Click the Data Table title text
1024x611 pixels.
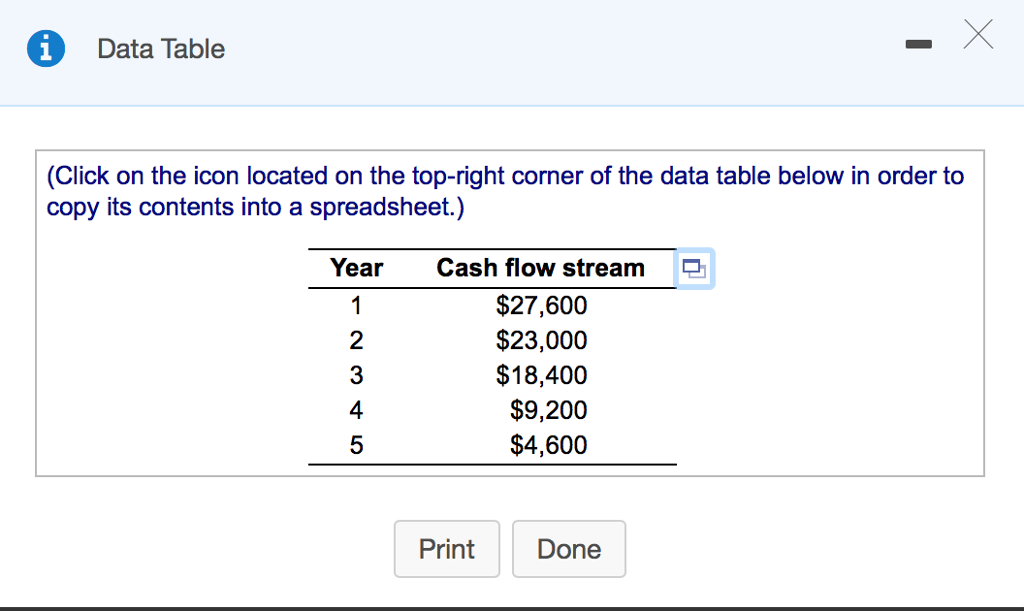point(161,49)
